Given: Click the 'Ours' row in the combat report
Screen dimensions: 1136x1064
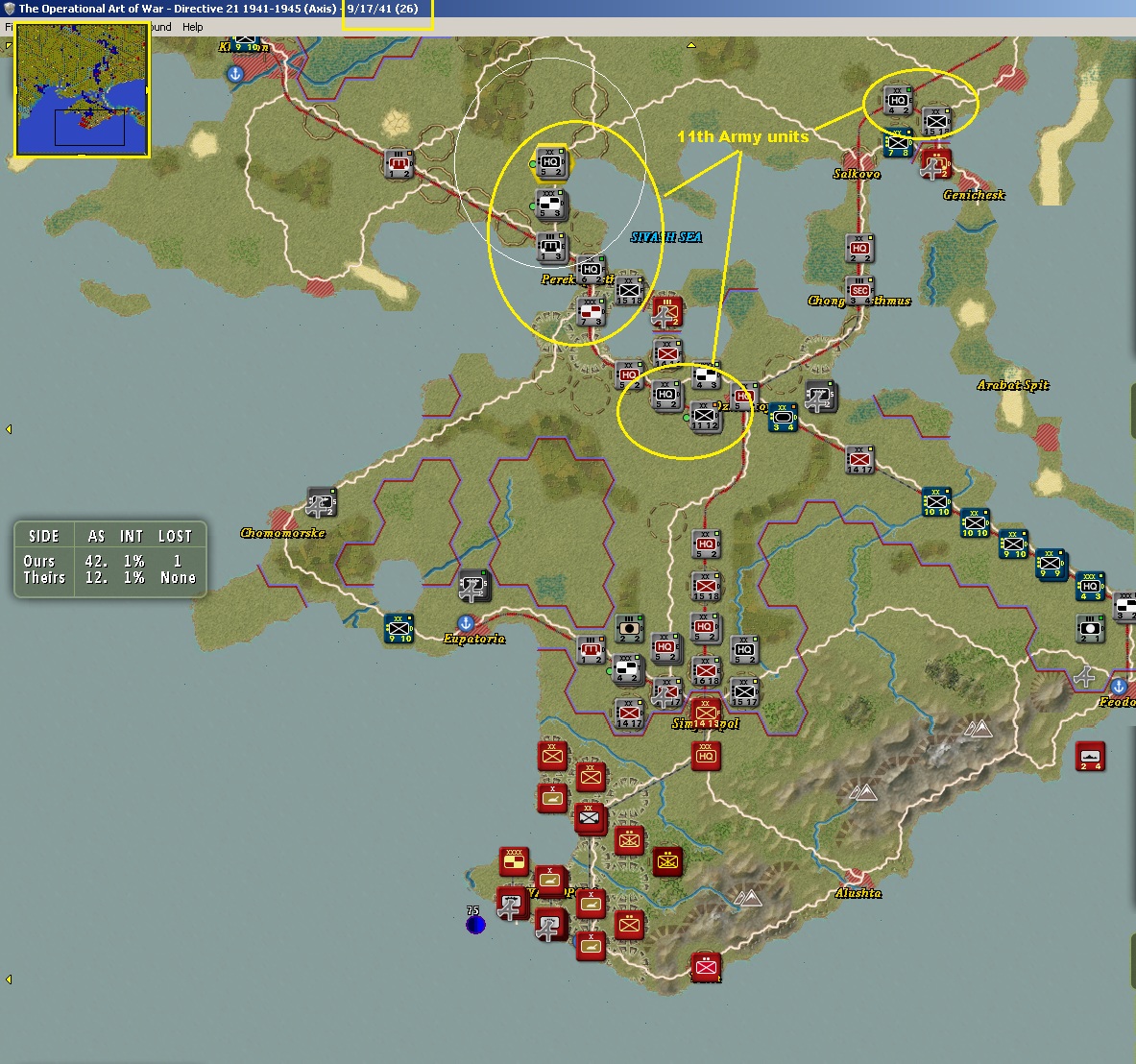Looking at the screenshot, I should tap(110, 562).
